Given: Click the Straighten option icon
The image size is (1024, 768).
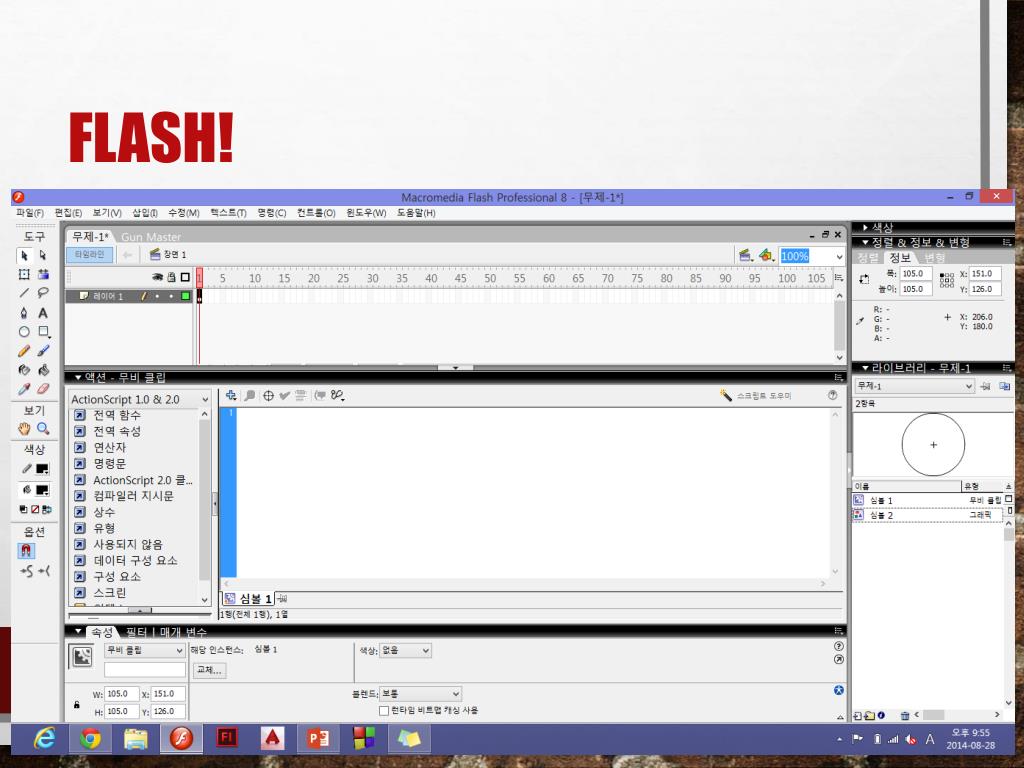Looking at the screenshot, I should [44, 571].
